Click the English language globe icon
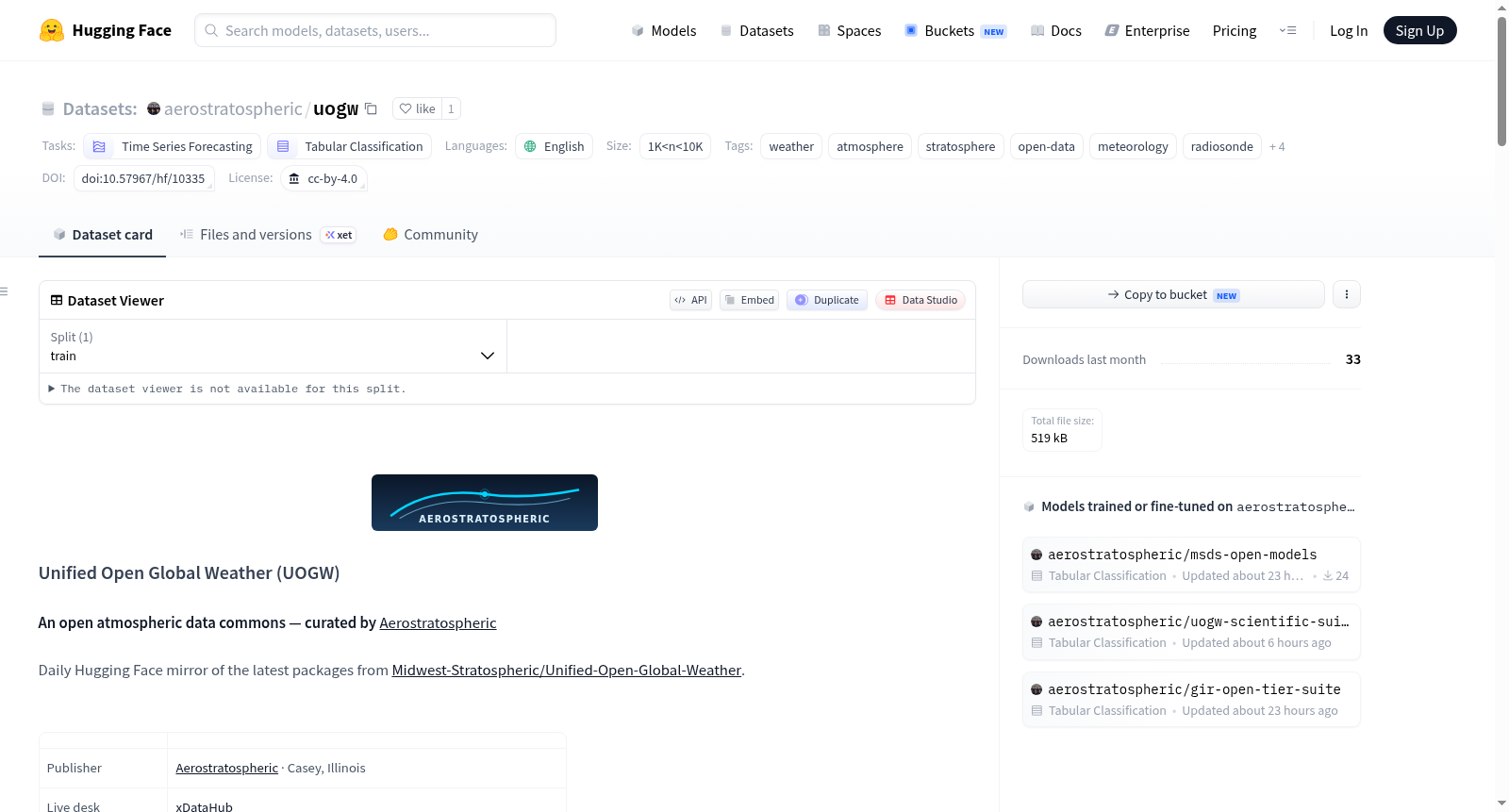1509x812 pixels. [x=530, y=146]
